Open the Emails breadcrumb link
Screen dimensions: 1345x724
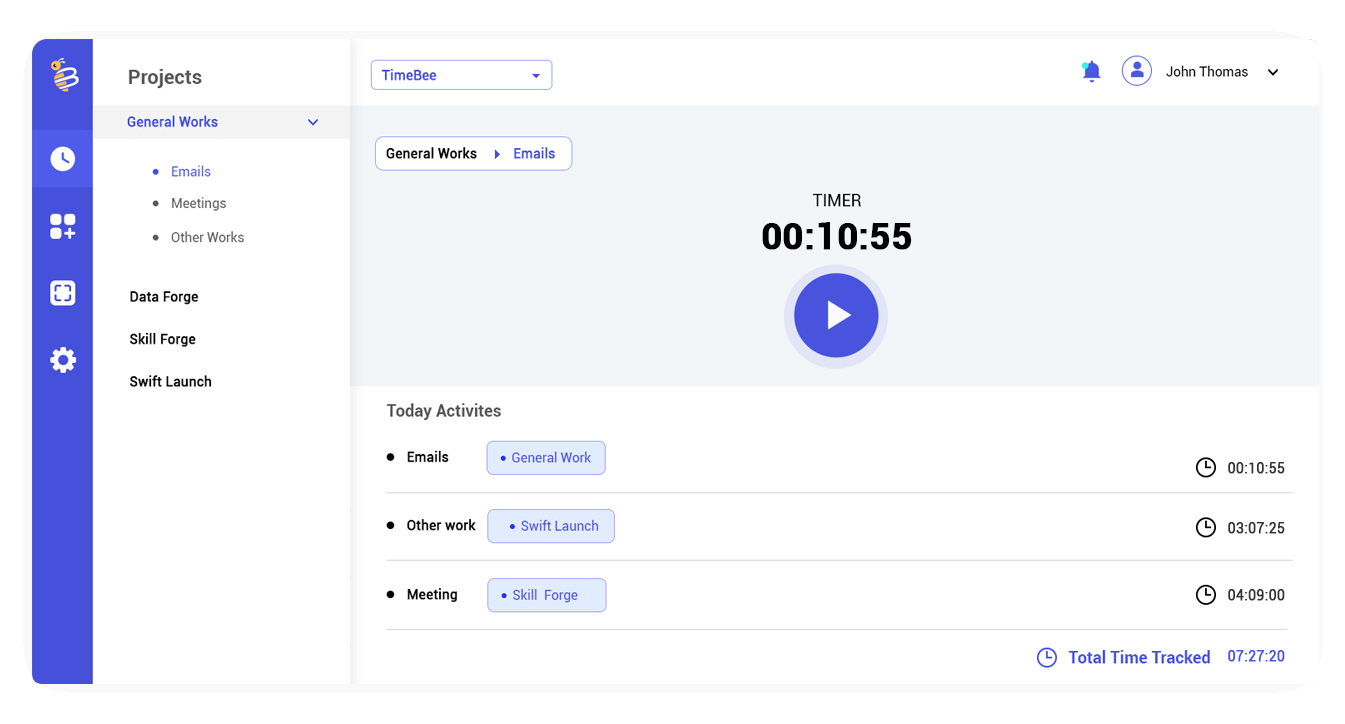pyautogui.click(x=533, y=153)
